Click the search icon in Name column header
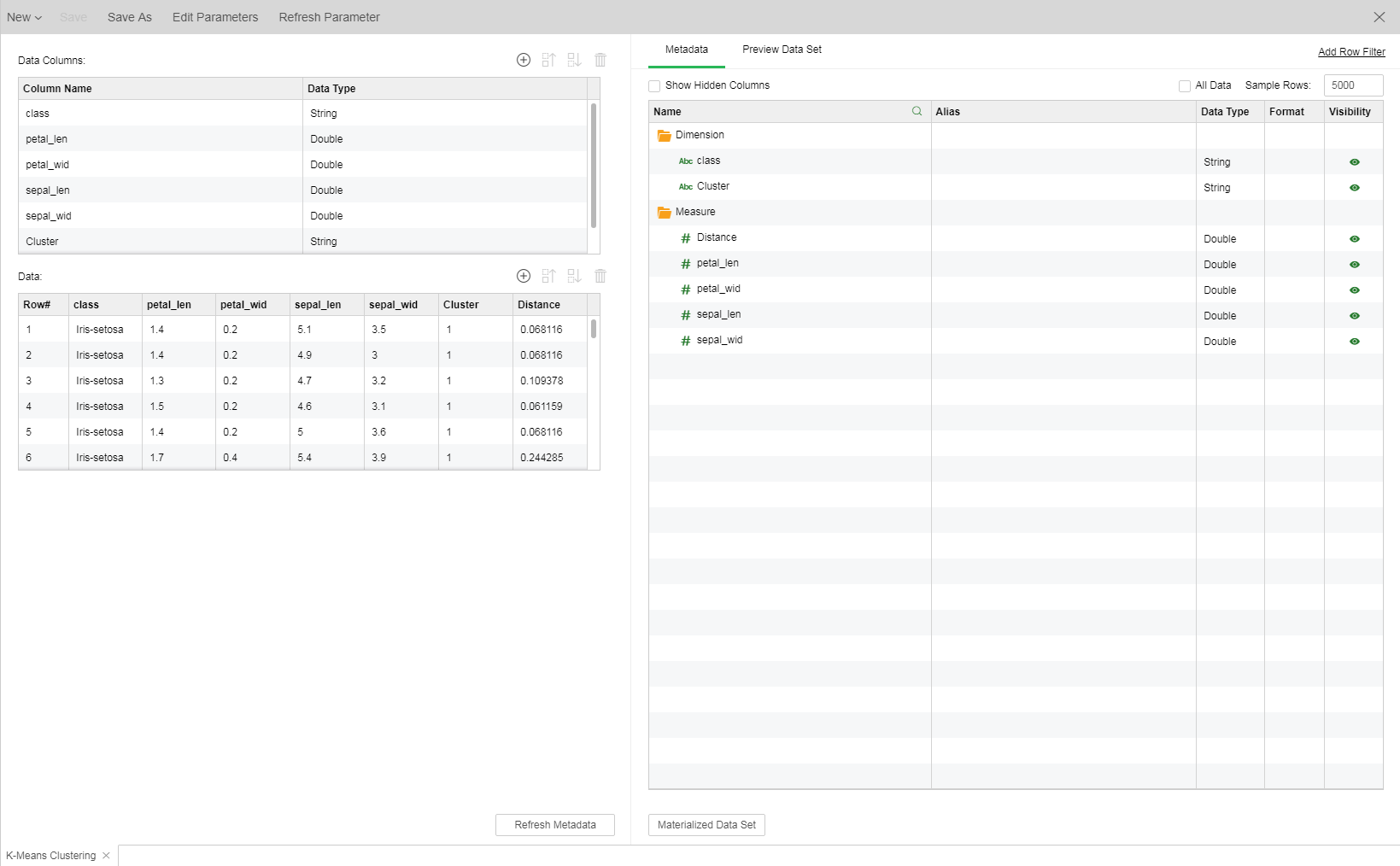The width and height of the screenshot is (1400, 866). pos(917,111)
